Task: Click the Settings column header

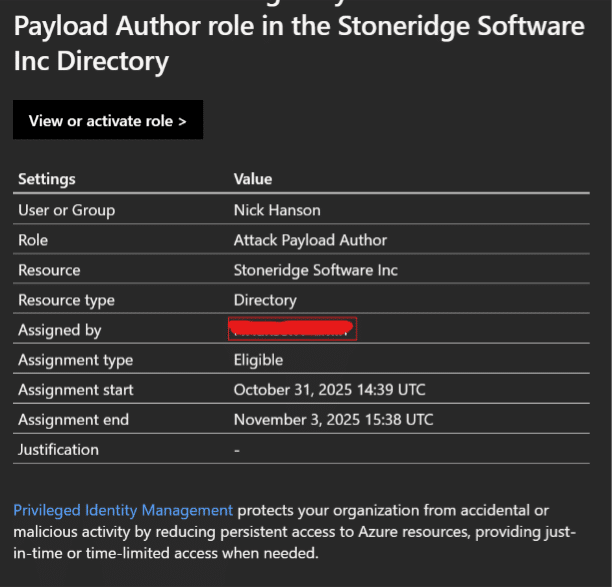Action: point(47,179)
